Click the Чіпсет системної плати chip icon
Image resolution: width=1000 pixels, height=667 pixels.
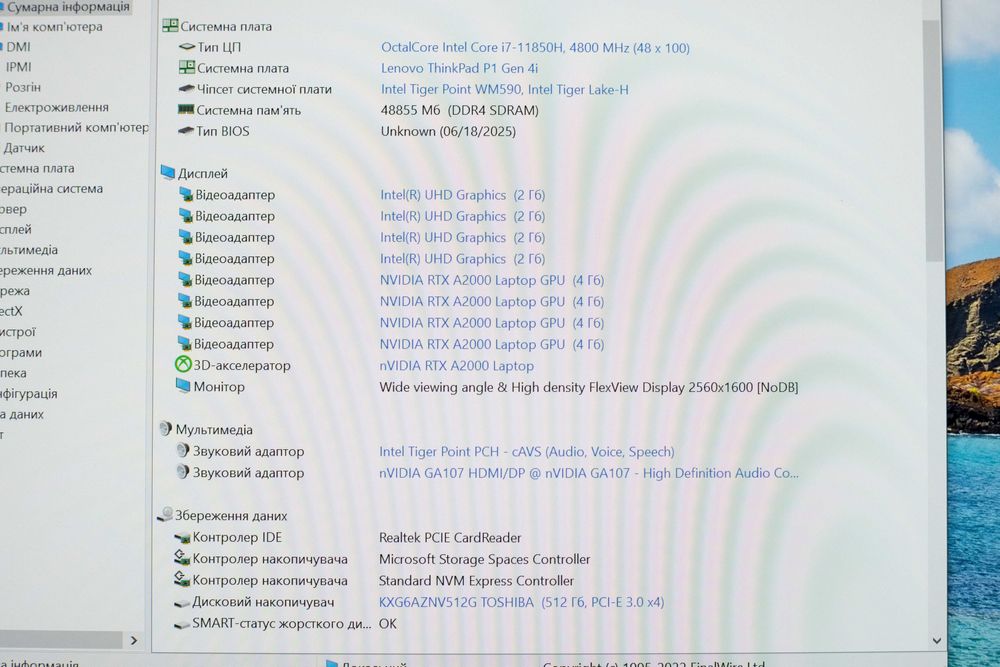186,88
